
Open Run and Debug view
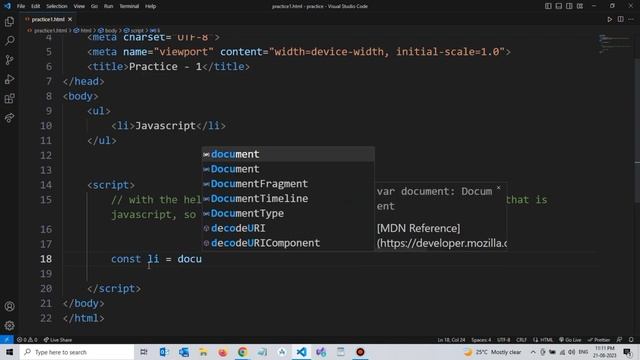9,79
